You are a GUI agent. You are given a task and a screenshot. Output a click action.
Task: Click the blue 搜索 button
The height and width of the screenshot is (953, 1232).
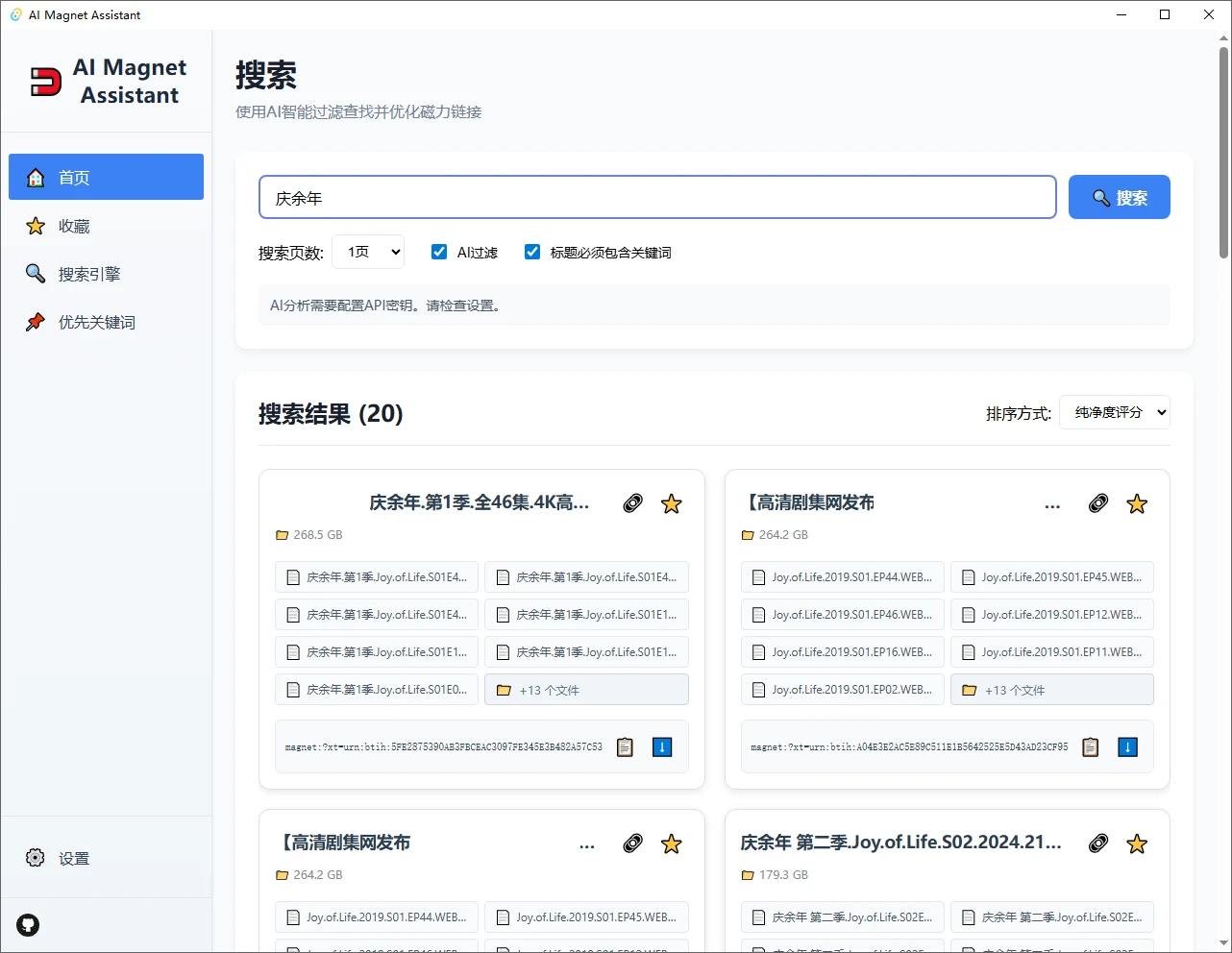[1119, 197]
